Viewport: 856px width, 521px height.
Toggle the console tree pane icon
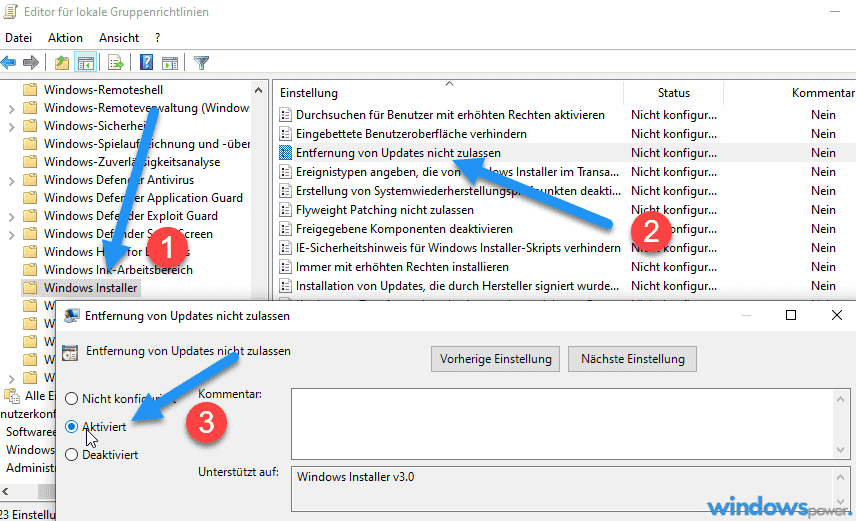[x=87, y=63]
